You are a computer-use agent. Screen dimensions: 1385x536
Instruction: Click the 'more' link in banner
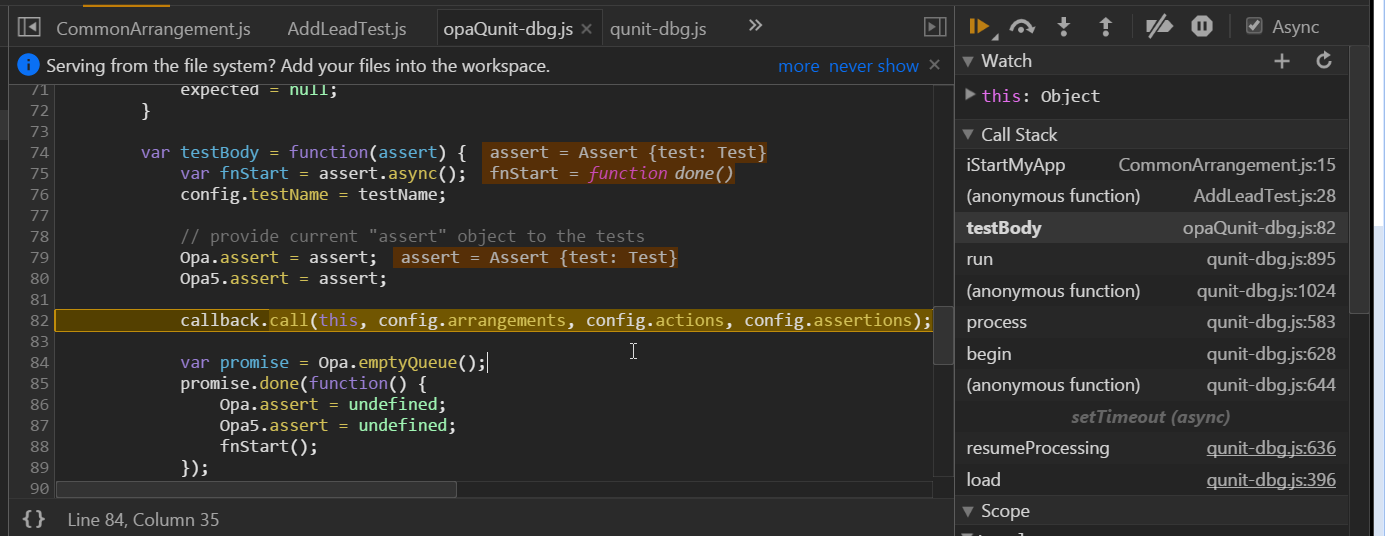point(799,66)
